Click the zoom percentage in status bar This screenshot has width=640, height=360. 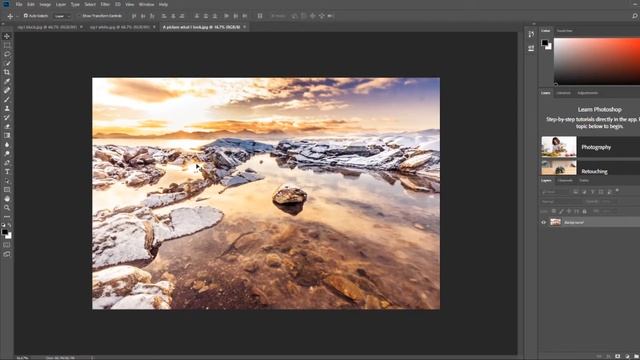point(22,358)
